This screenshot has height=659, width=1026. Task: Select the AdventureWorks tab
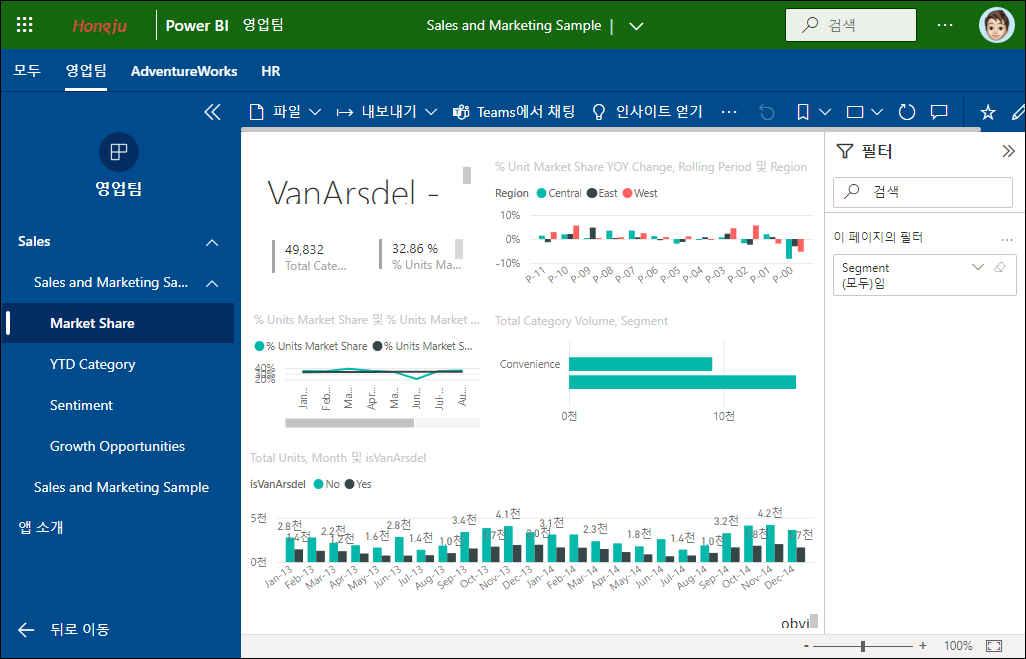pyautogui.click(x=184, y=71)
